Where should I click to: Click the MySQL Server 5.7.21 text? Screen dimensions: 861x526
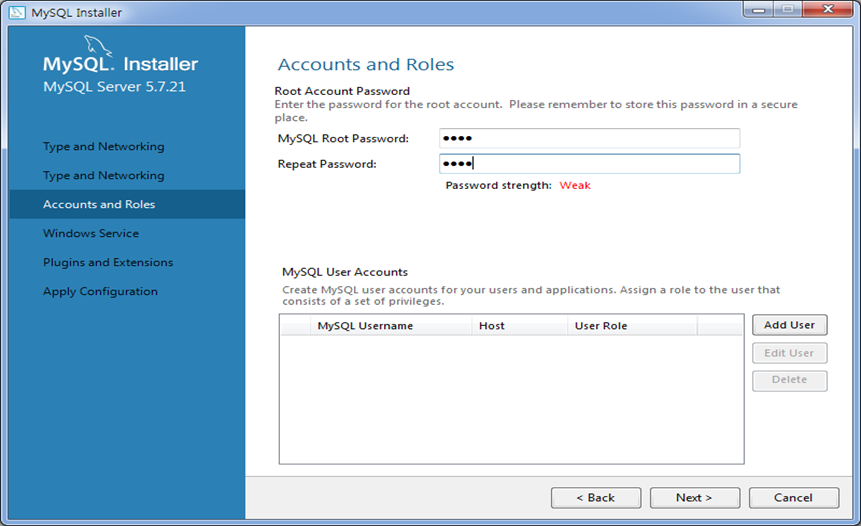pyautogui.click(x=114, y=87)
